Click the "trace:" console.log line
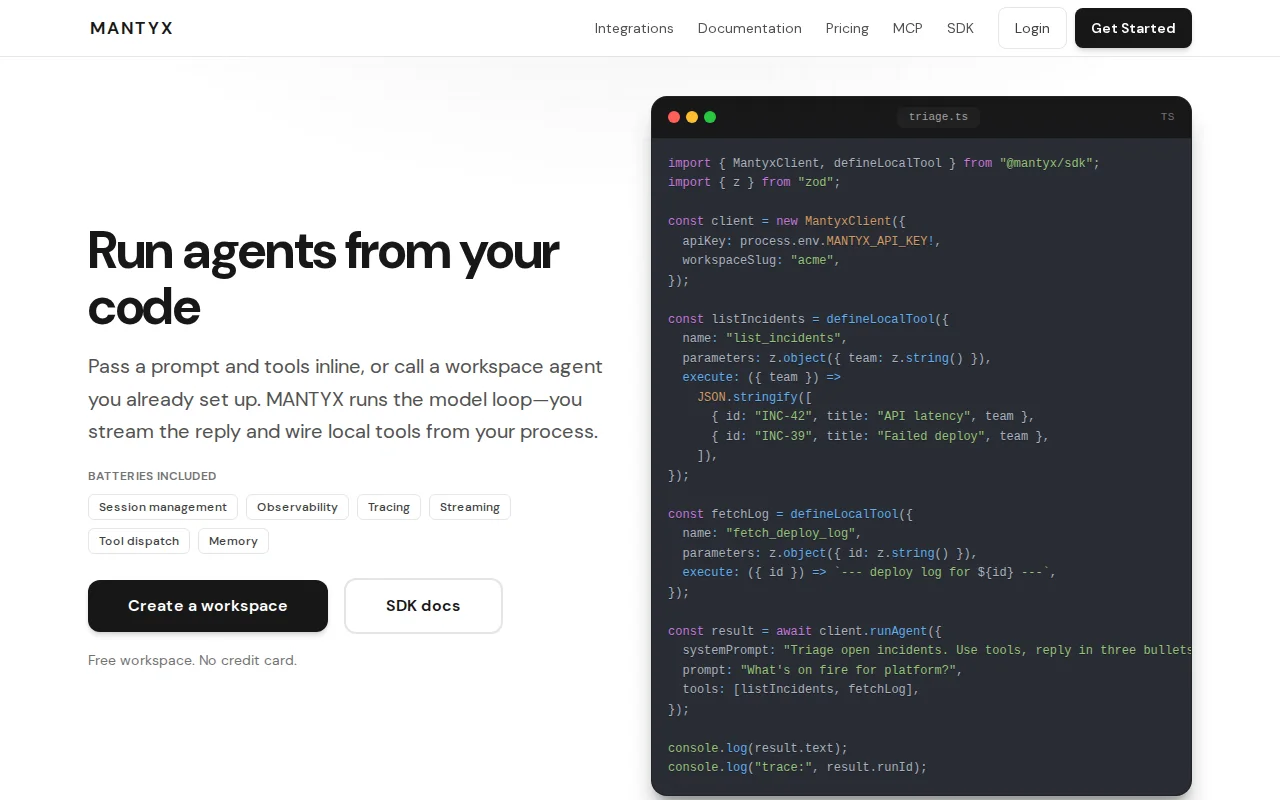Viewport: 1280px width, 800px height. pos(798,767)
